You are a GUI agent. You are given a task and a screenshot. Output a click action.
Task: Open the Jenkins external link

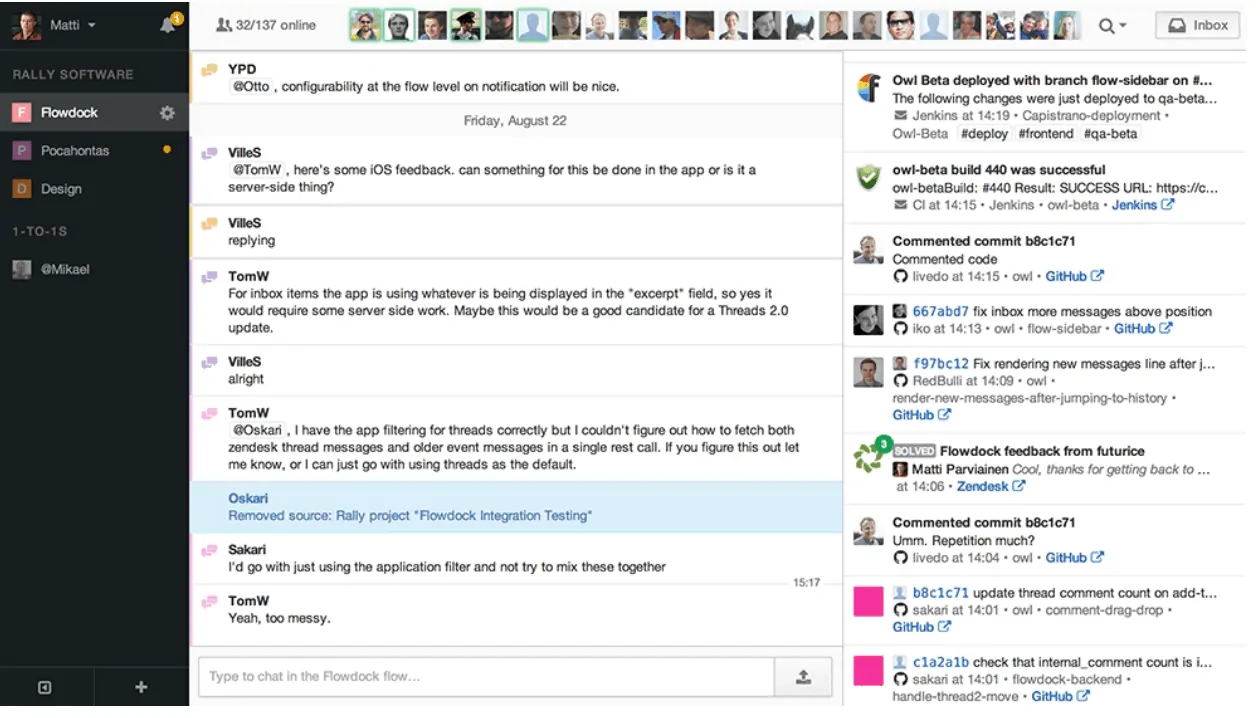(x=1141, y=205)
